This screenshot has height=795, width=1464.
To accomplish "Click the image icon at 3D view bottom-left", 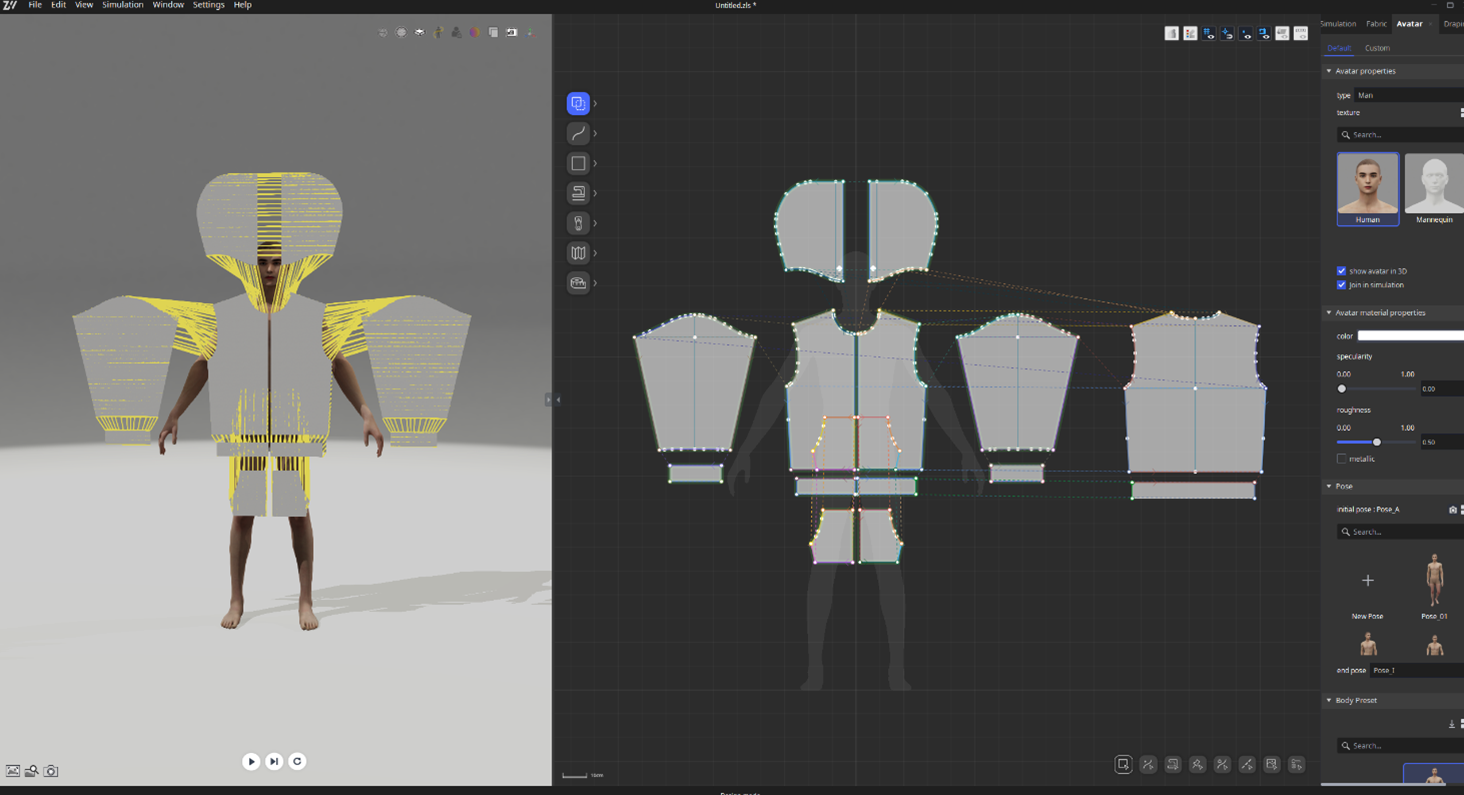I will tap(13, 771).
